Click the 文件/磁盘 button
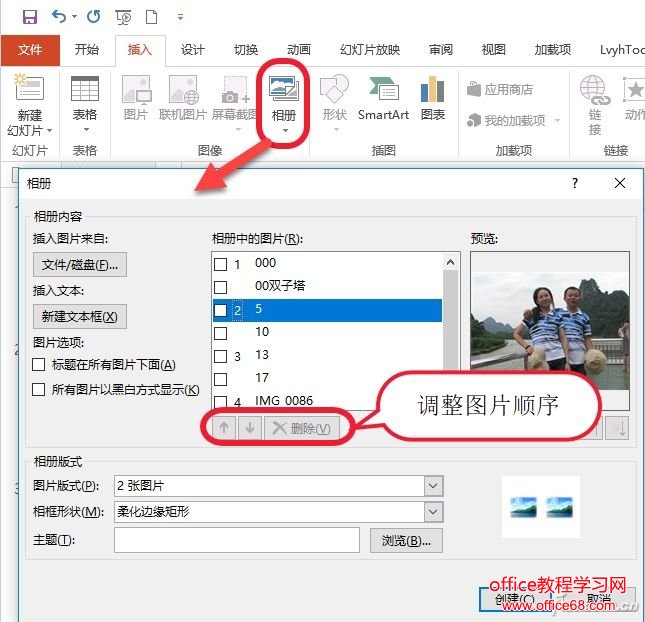This screenshot has width=645, height=622. click(80, 265)
